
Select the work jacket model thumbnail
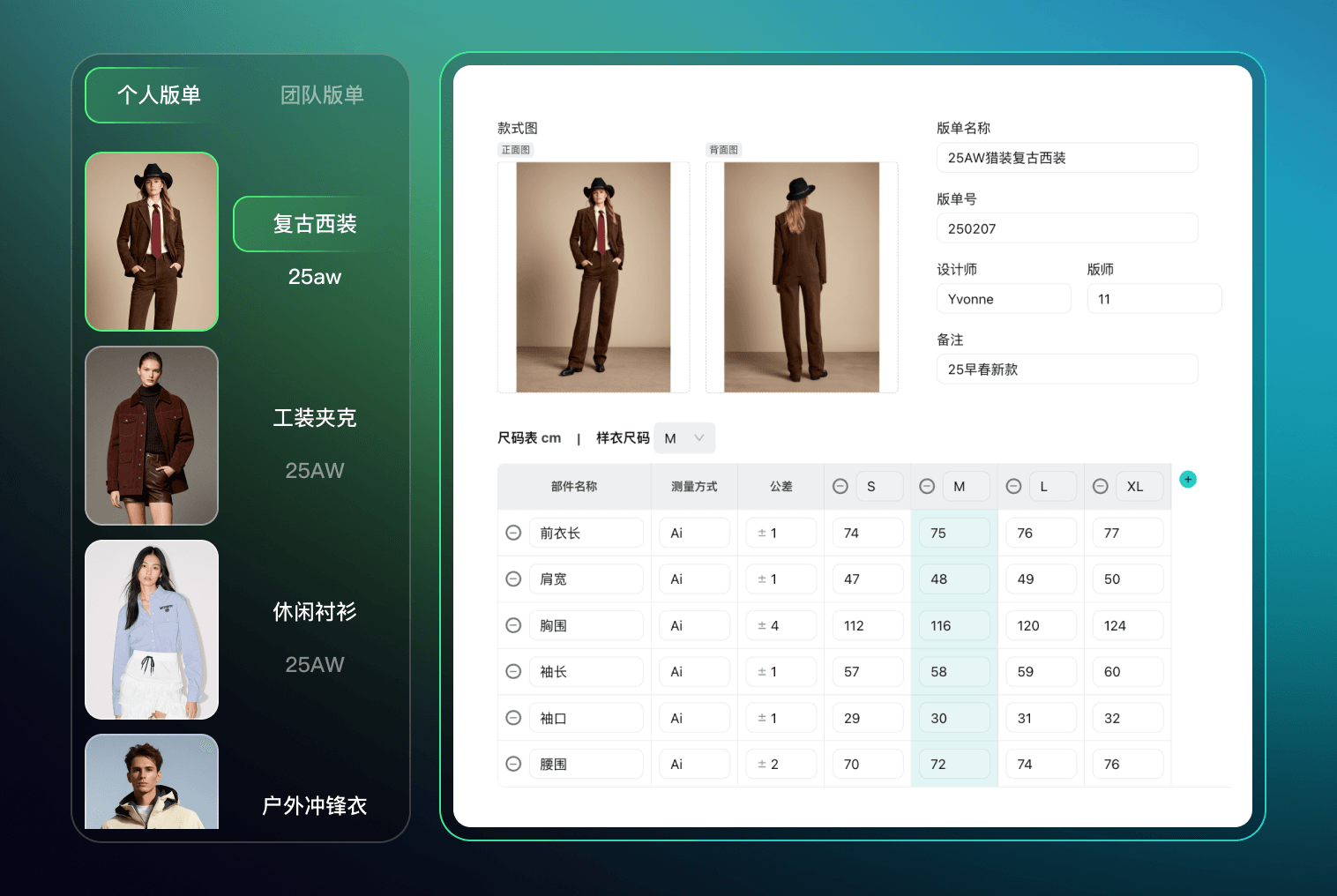coord(152,436)
